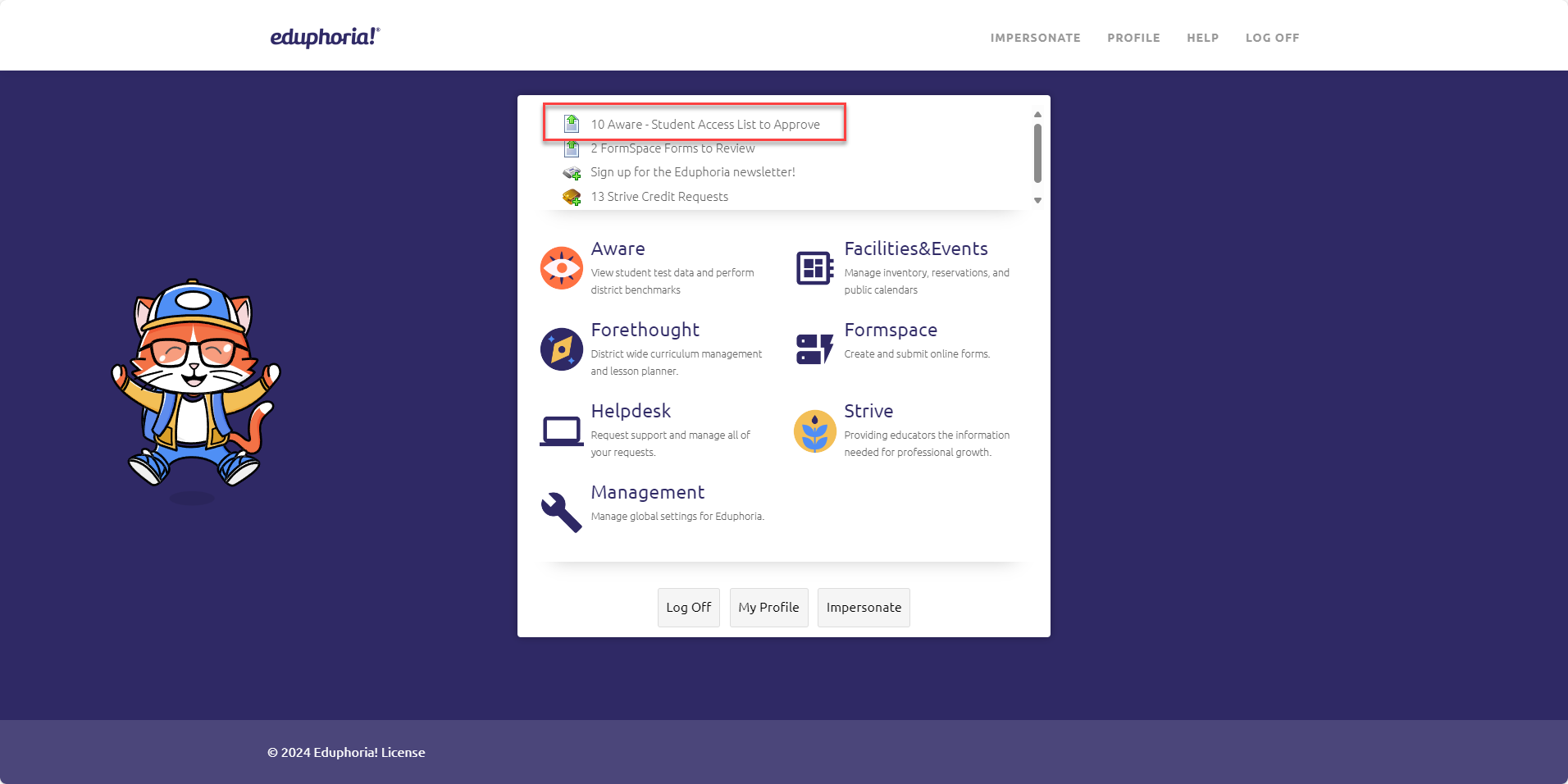Click 'Manage global settings for Eduphoria' text

tap(677, 517)
